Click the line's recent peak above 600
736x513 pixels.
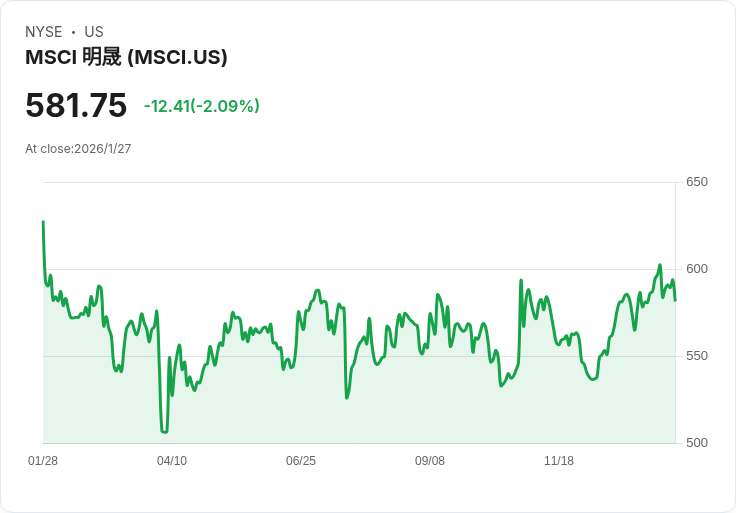click(x=660, y=265)
